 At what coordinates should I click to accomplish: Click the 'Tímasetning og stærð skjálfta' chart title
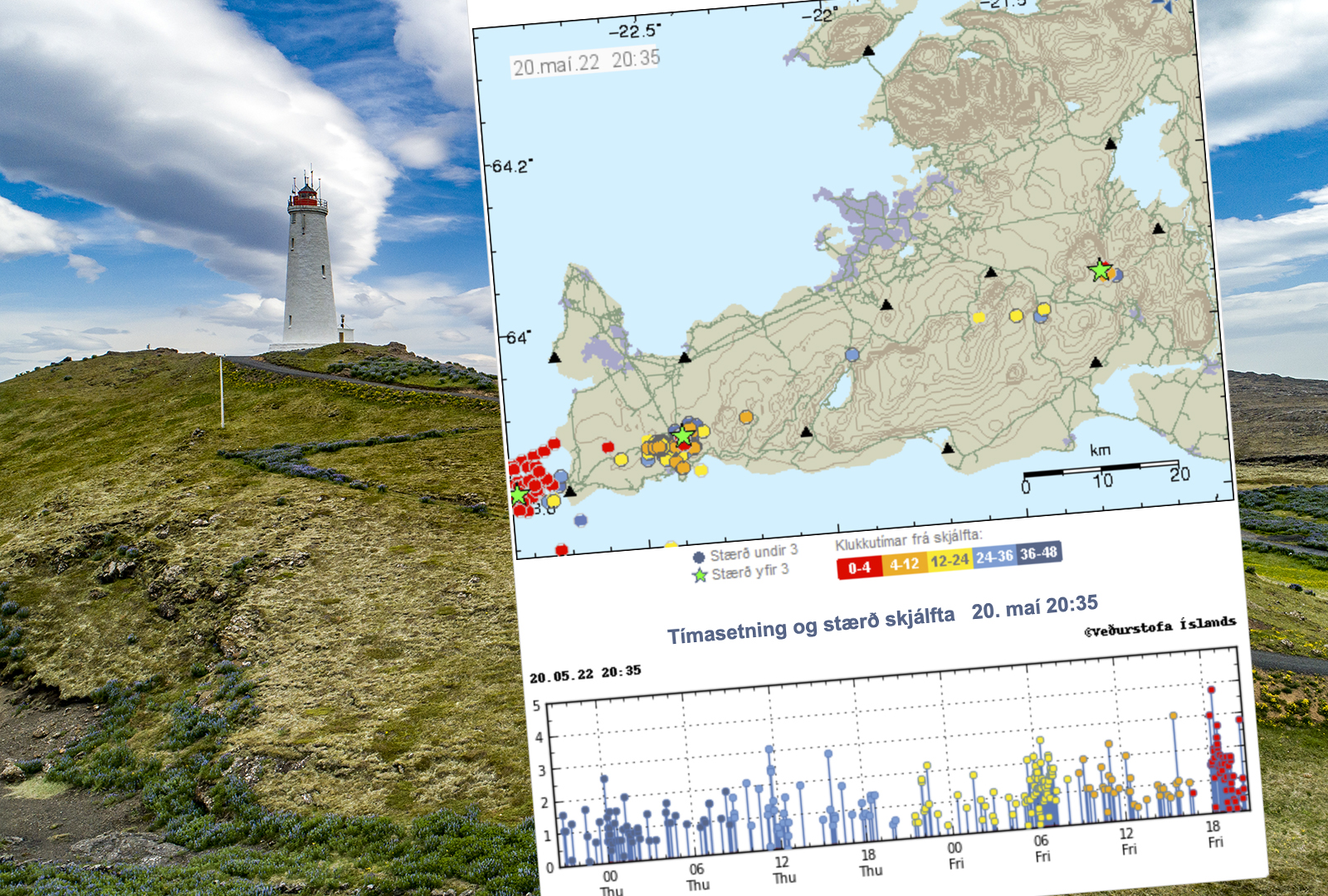[811, 625]
